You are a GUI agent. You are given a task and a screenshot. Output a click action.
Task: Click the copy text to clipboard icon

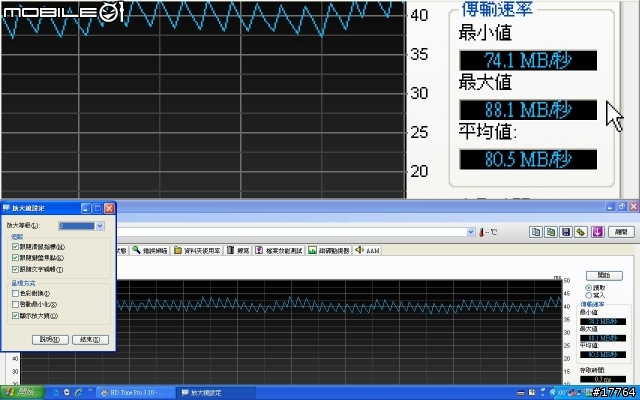[536, 232]
